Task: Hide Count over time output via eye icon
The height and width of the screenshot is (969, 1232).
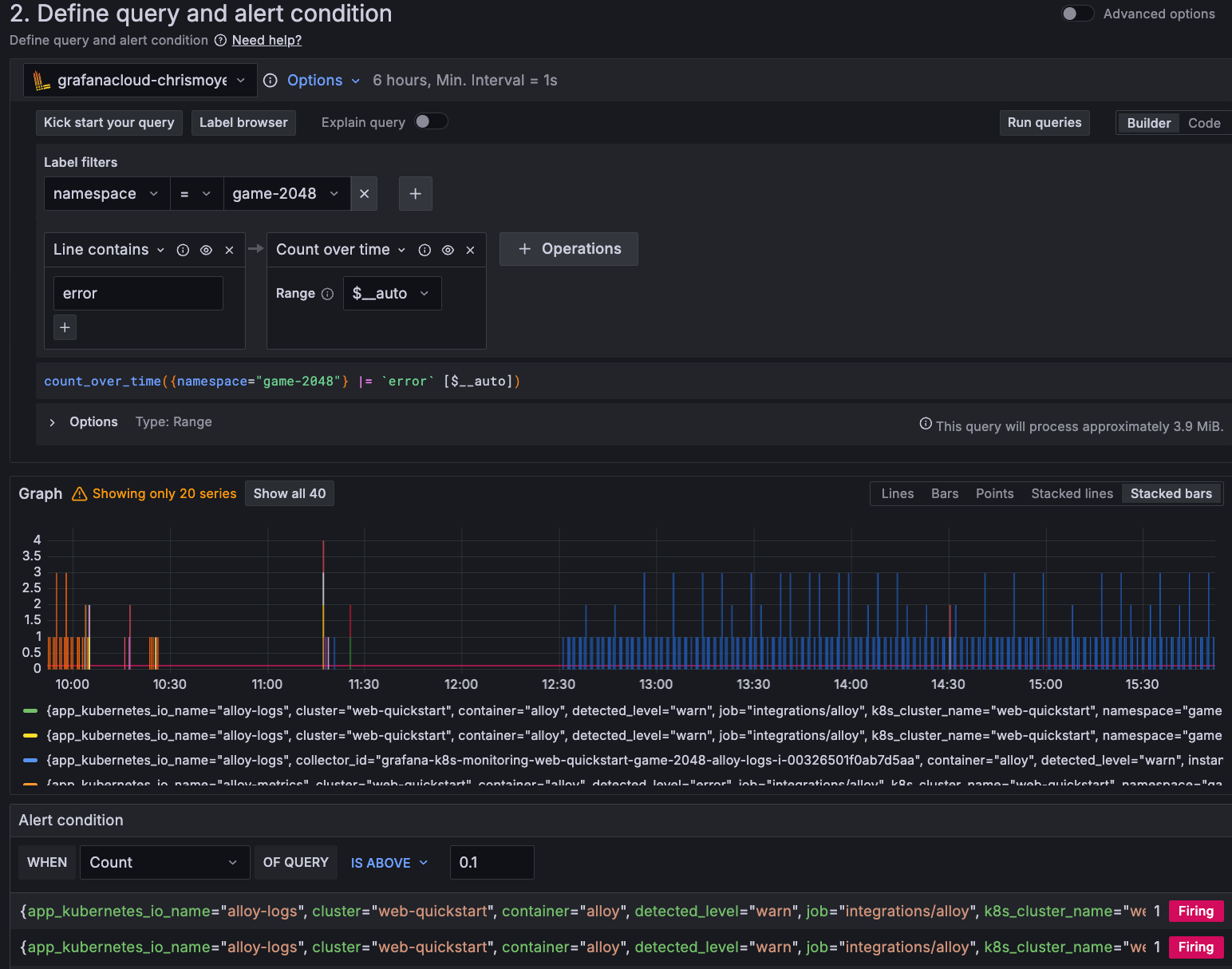Action: tap(448, 249)
